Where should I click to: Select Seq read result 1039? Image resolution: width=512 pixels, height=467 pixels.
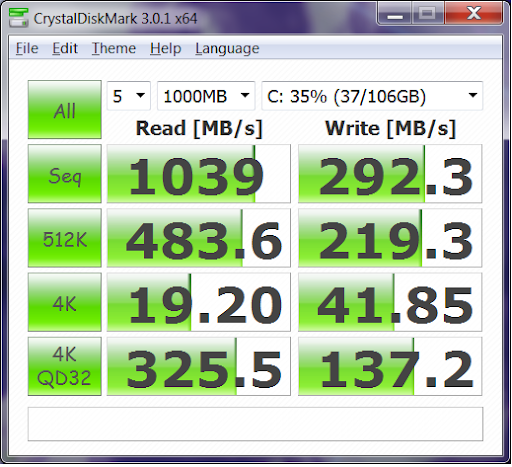[x=199, y=174]
